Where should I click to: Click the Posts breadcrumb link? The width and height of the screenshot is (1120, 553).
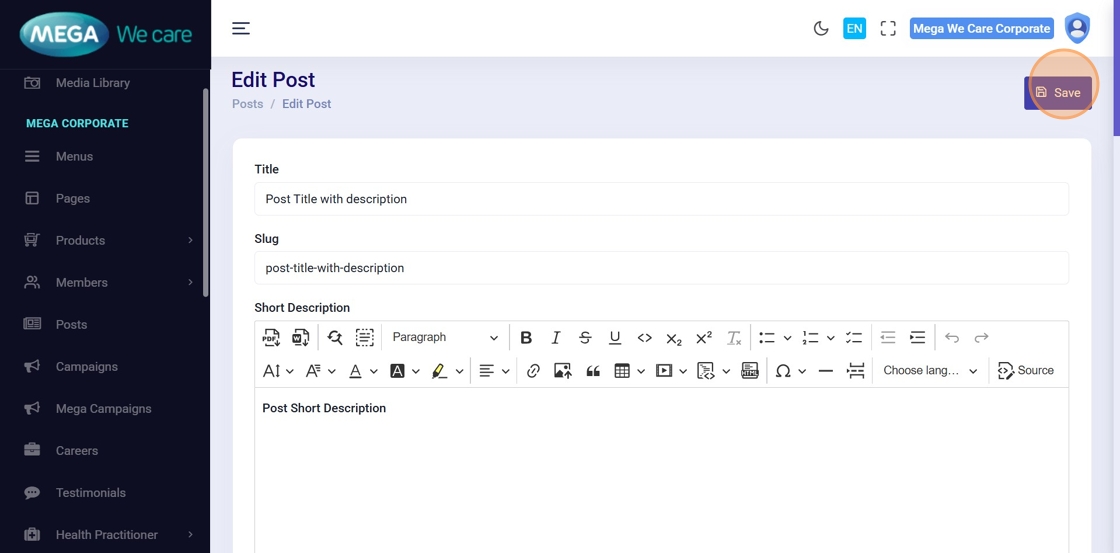[248, 104]
